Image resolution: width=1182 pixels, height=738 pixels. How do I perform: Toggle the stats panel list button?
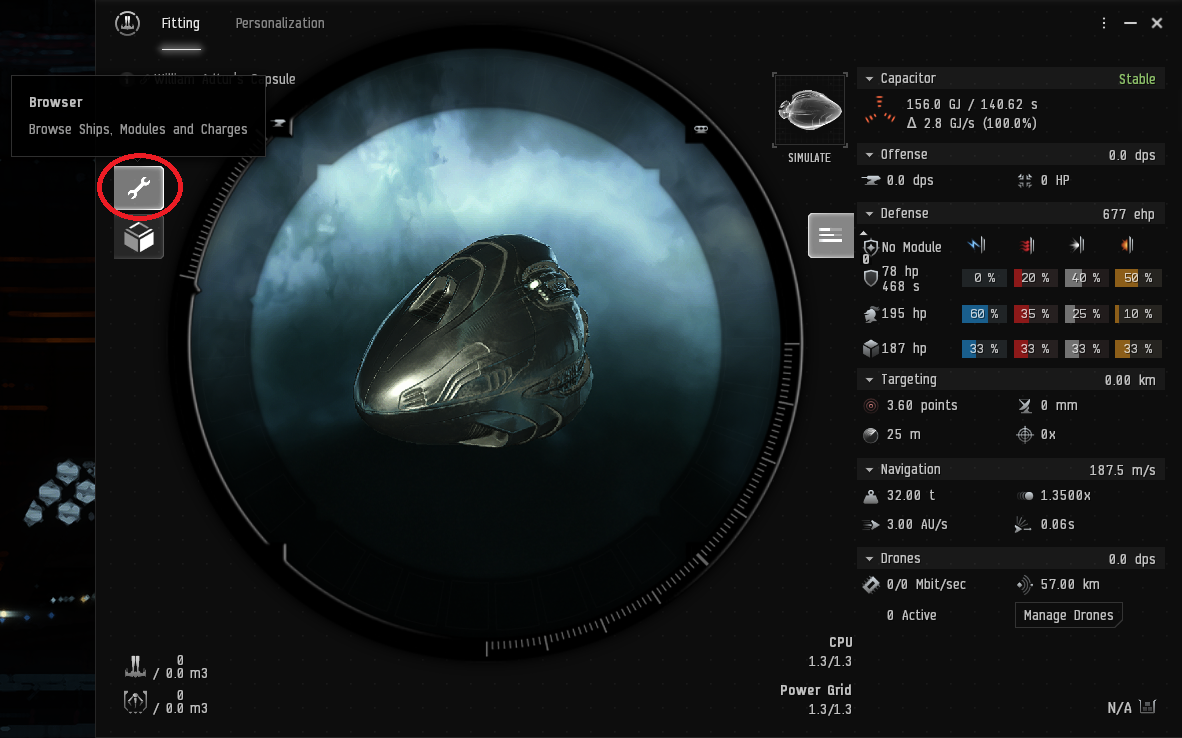click(x=831, y=235)
